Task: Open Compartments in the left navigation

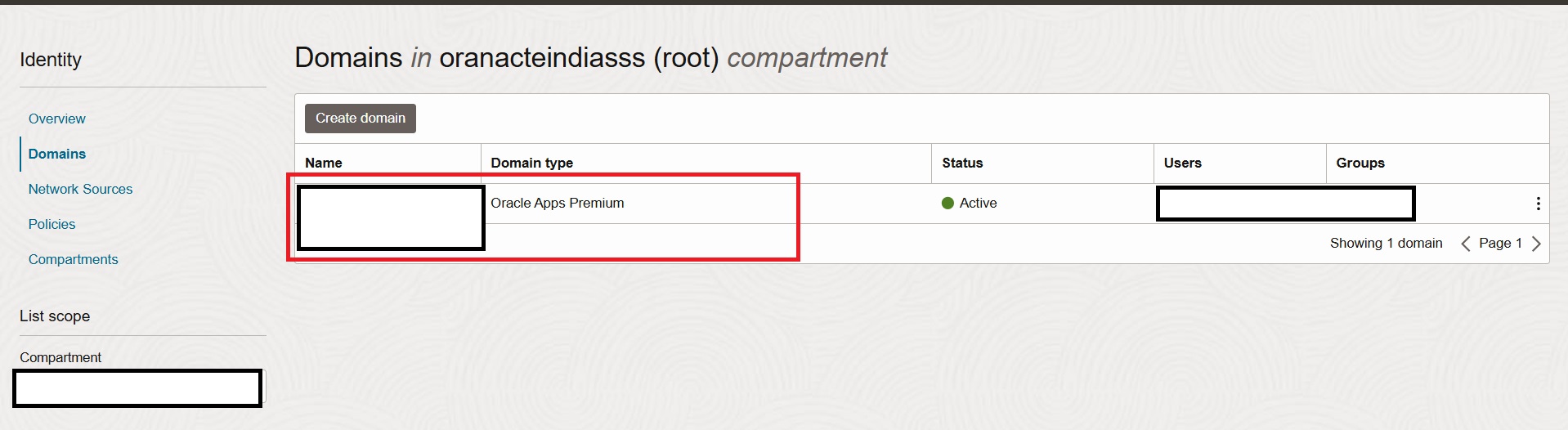Action: pyautogui.click(x=73, y=259)
